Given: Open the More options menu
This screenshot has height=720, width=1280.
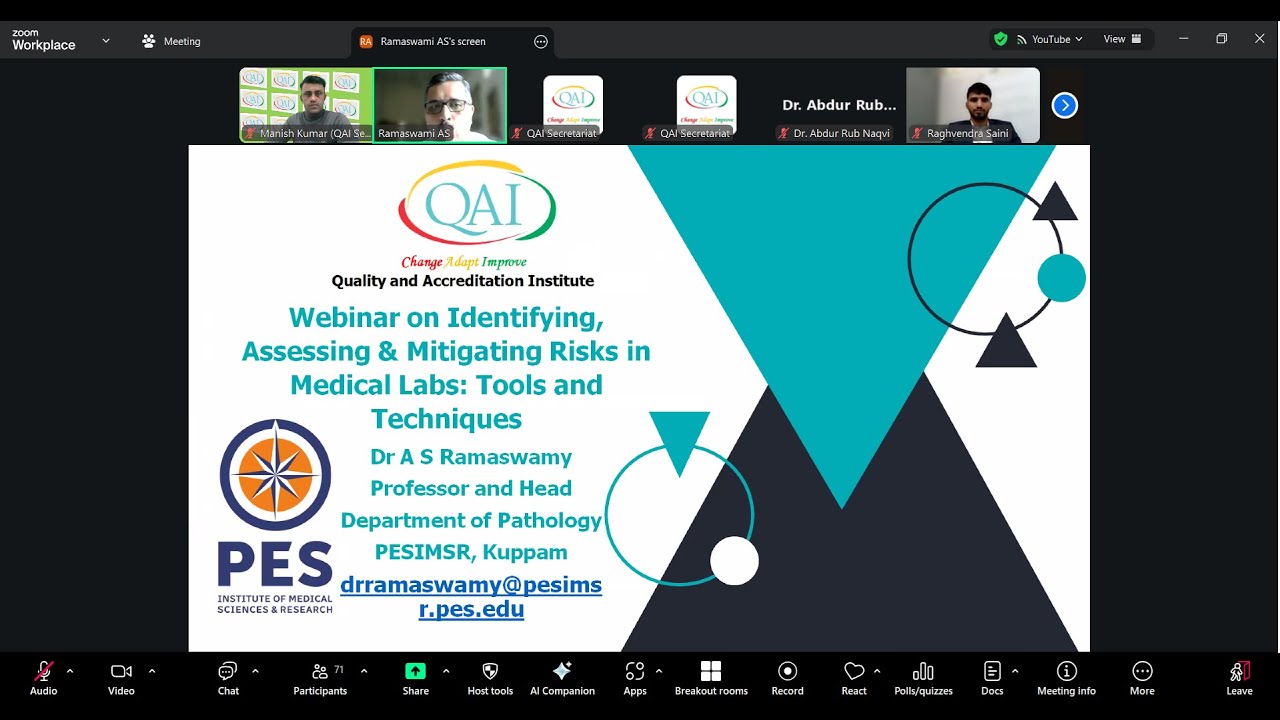Looking at the screenshot, I should (1142, 678).
